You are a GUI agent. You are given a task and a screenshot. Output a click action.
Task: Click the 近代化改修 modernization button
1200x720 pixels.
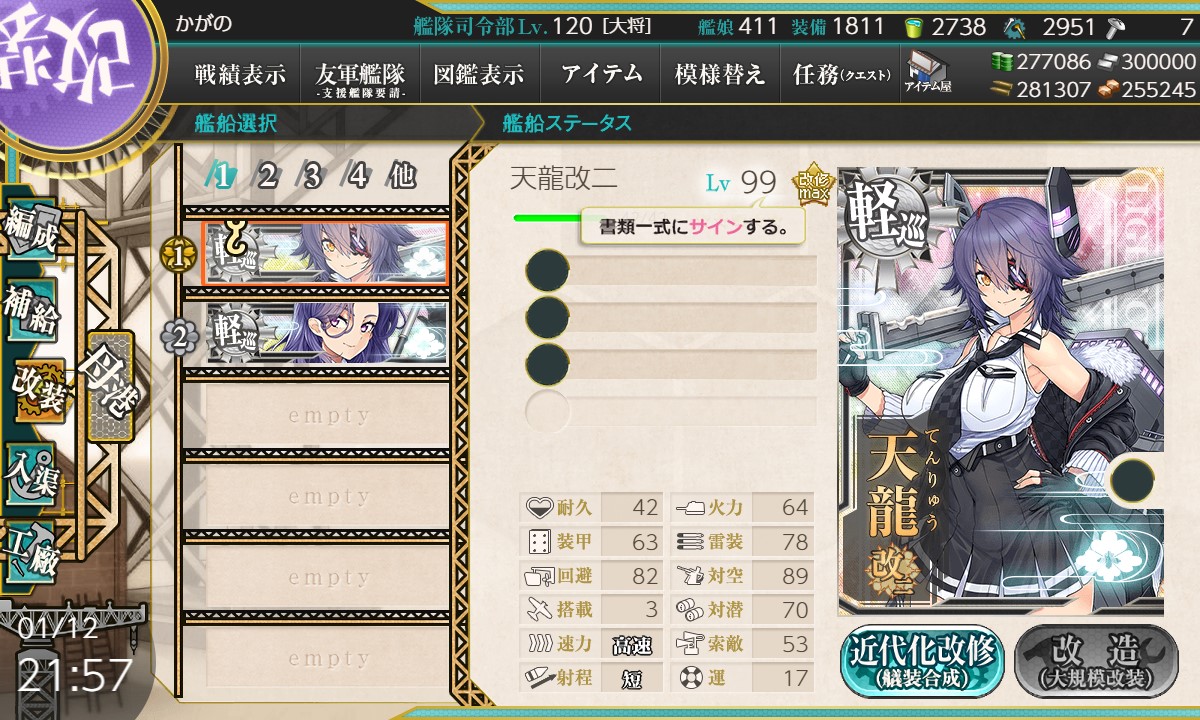click(921, 662)
